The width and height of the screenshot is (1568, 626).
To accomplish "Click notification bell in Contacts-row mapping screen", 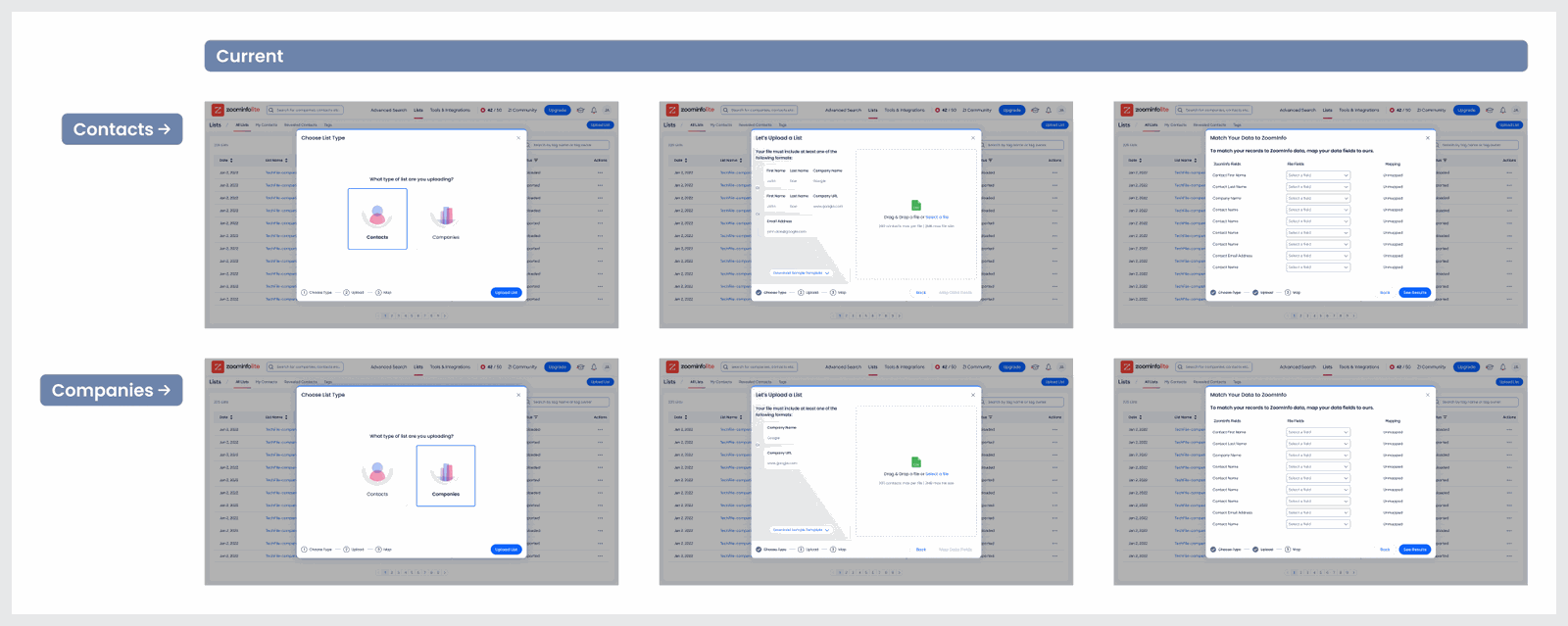I will [1503, 110].
